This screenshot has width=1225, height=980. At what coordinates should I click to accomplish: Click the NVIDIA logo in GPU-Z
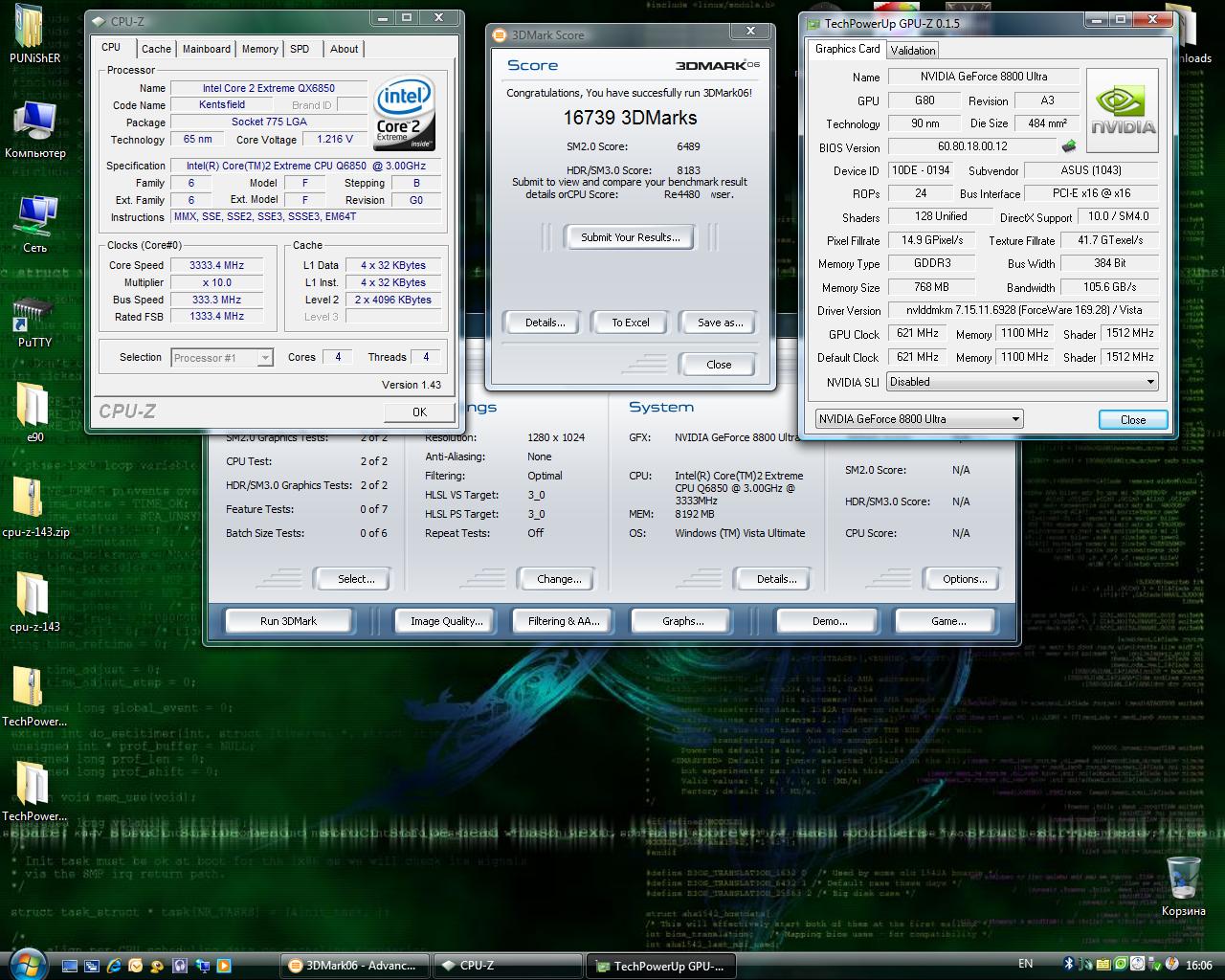pos(1122,111)
